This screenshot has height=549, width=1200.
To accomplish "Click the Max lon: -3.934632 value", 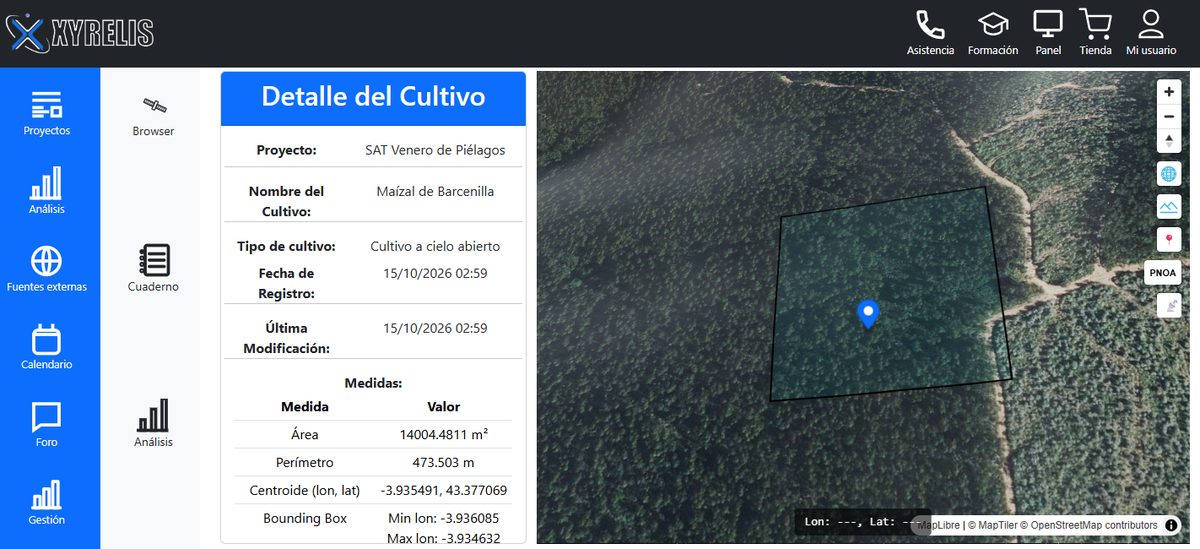I will tap(443, 540).
